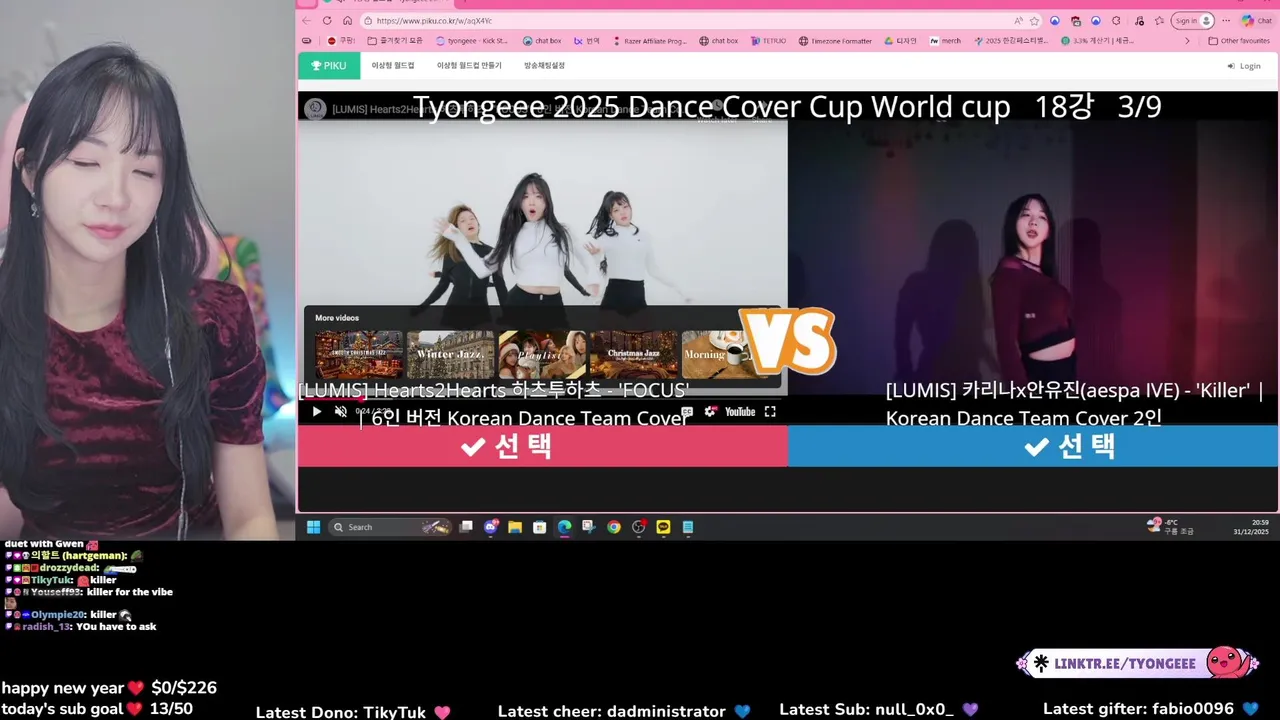The height and width of the screenshot is (720, 1280).
Task: Select the left red 선택 button
Action: click(x=542, y=446)
